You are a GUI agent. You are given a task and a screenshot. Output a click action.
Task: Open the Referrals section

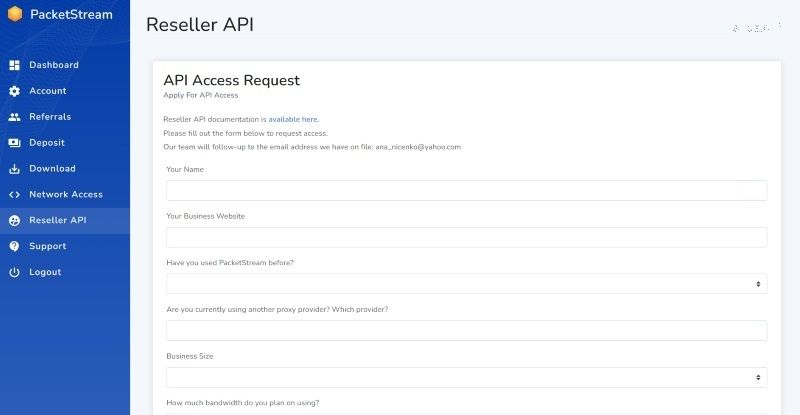(x=65, y=117)
